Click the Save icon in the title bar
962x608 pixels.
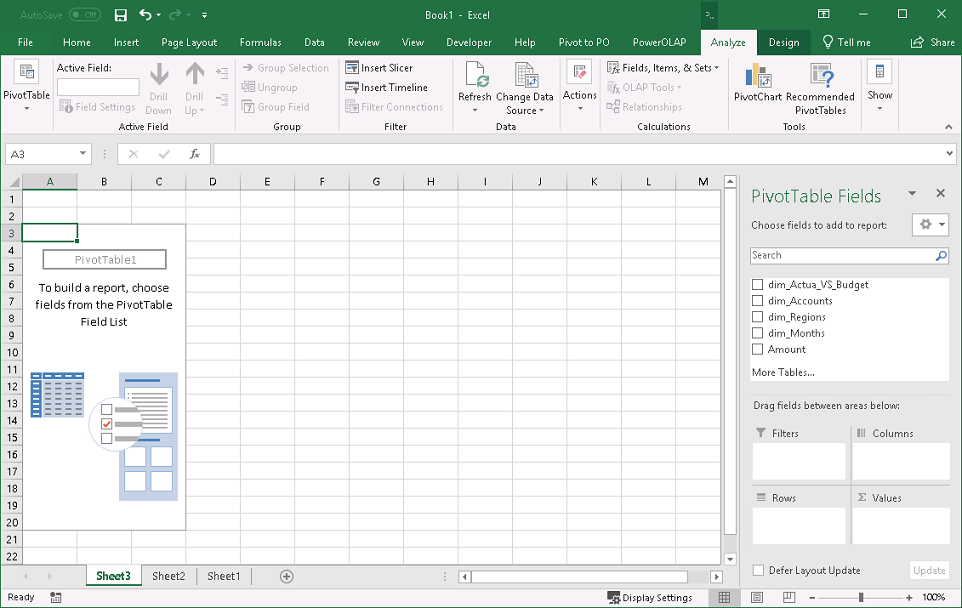pos(121,15)
